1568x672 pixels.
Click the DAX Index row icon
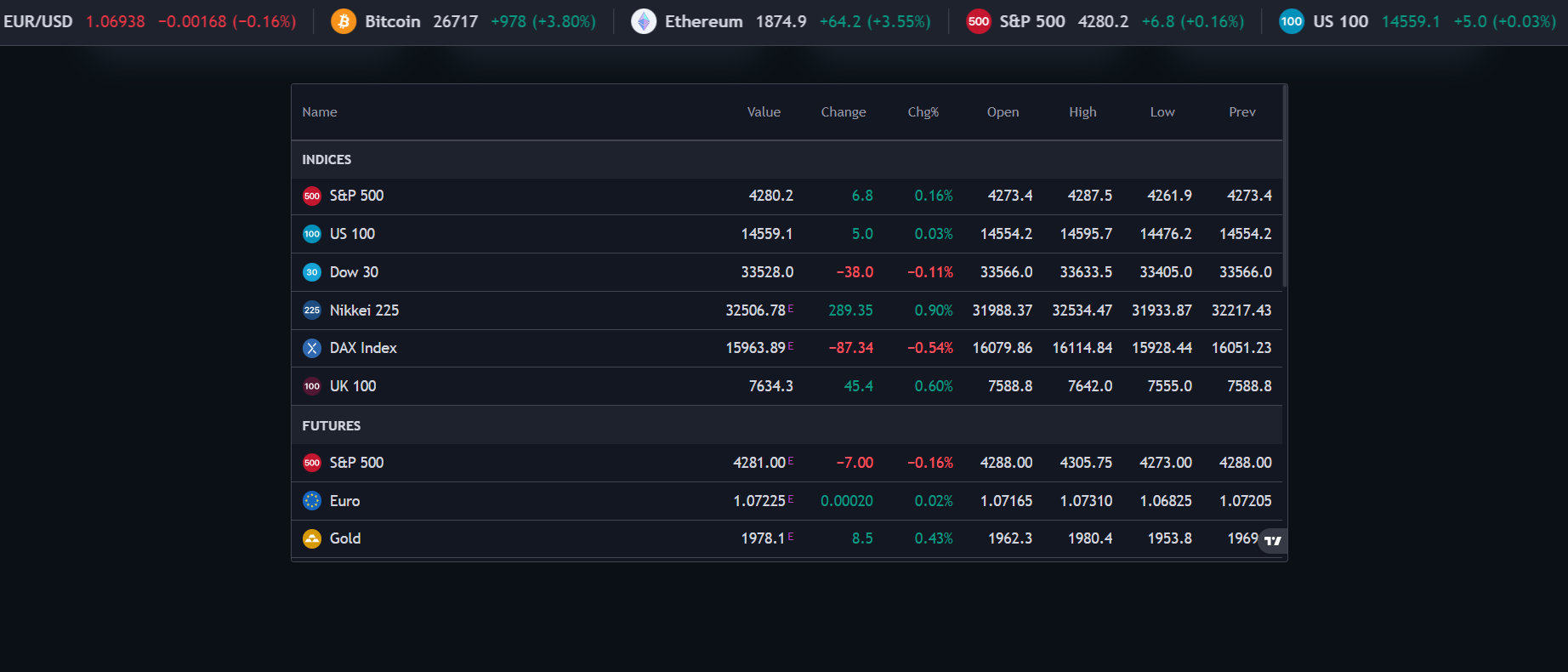(312, 348)
